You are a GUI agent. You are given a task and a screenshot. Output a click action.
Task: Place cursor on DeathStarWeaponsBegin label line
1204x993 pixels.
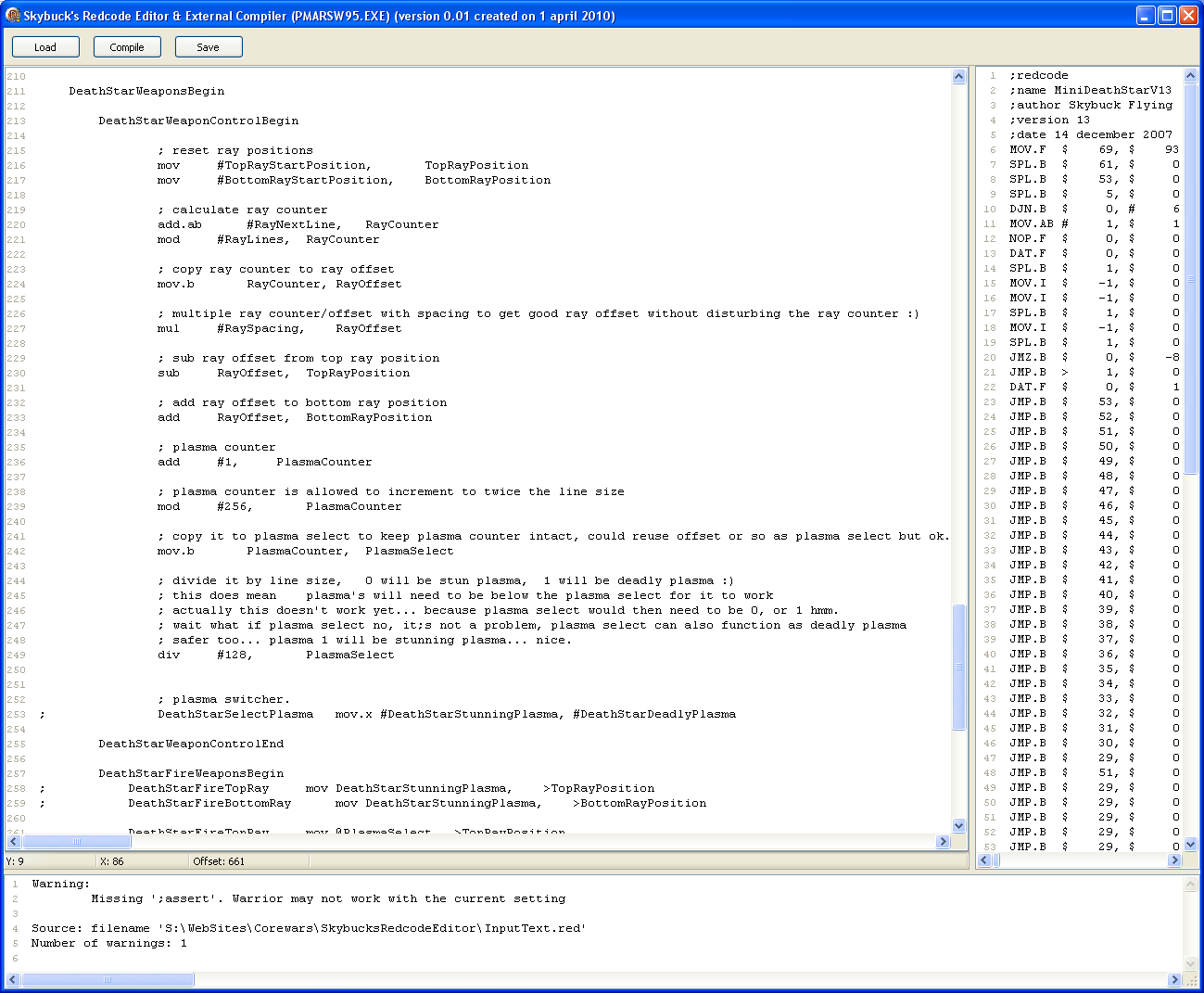146,91
